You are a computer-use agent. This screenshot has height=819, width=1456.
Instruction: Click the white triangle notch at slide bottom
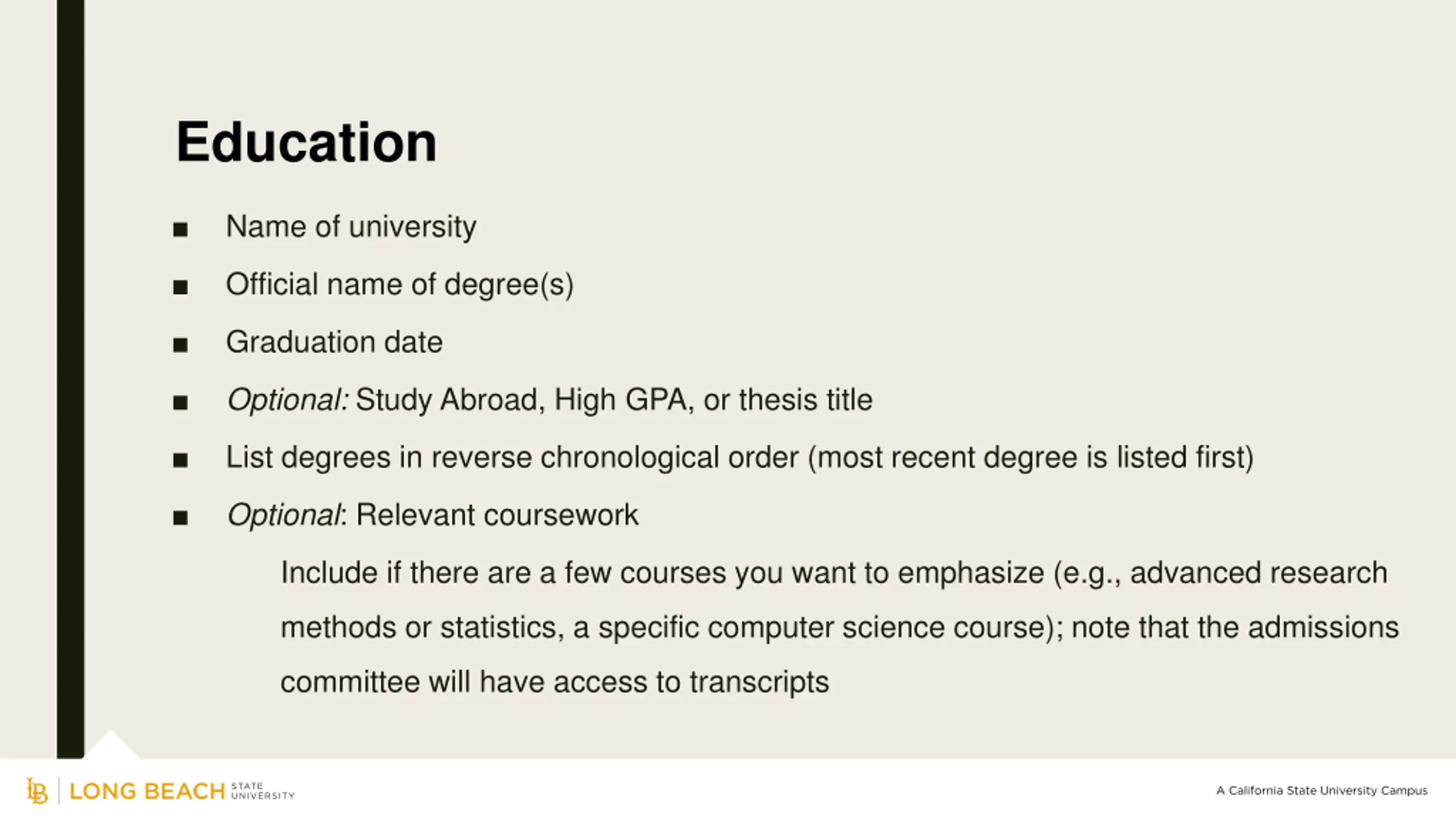pos(111,745)
